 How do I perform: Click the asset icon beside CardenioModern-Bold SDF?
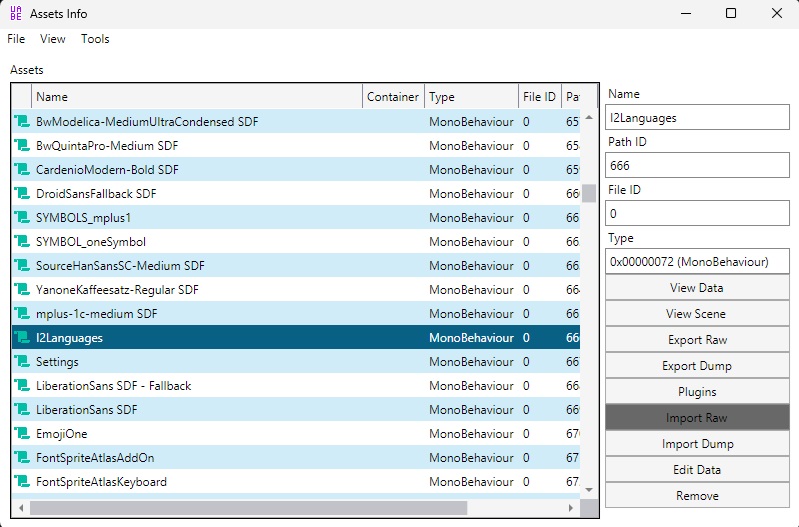pos(22,169)
